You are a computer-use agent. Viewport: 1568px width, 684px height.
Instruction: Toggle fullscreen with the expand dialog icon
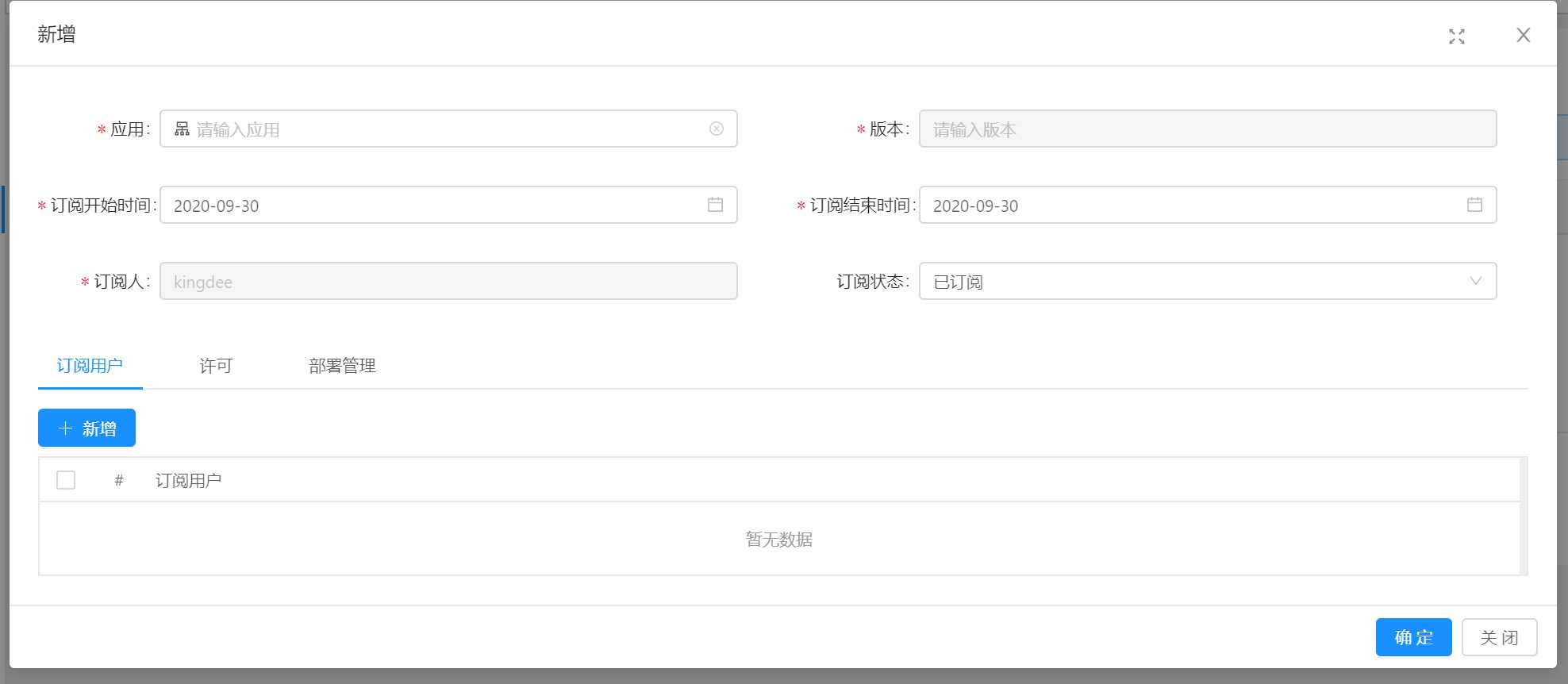[x=1457, y=36]
